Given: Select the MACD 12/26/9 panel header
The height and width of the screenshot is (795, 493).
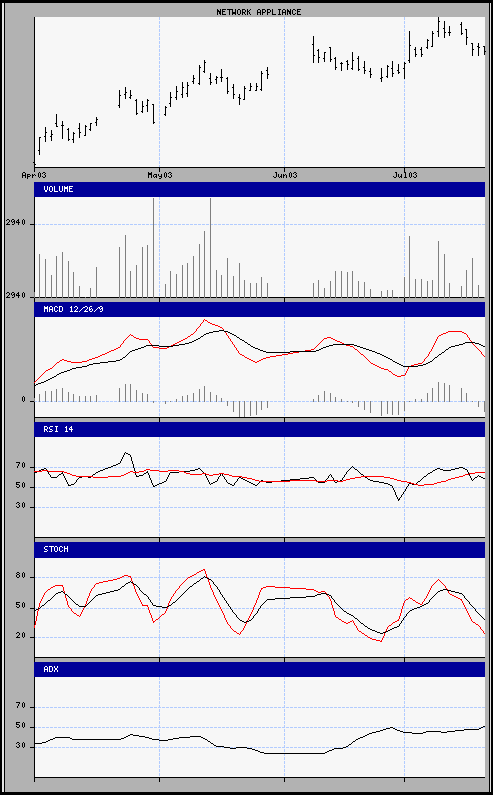Looking at the screenshot, I should pyautogui.click(x=260, y=309).
